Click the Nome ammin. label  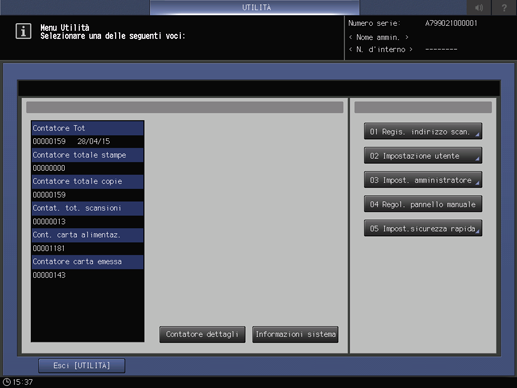coord(378,37)
